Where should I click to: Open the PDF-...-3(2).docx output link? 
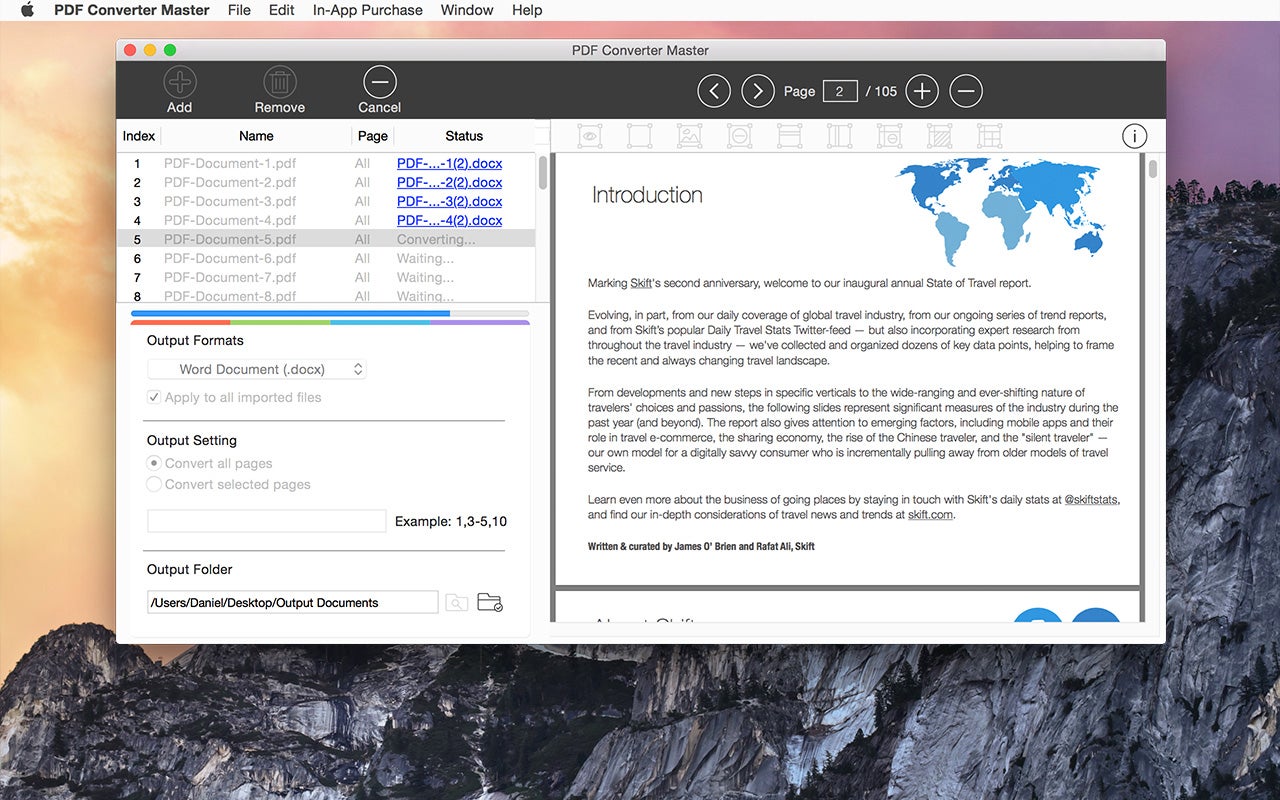pos(449,201)
